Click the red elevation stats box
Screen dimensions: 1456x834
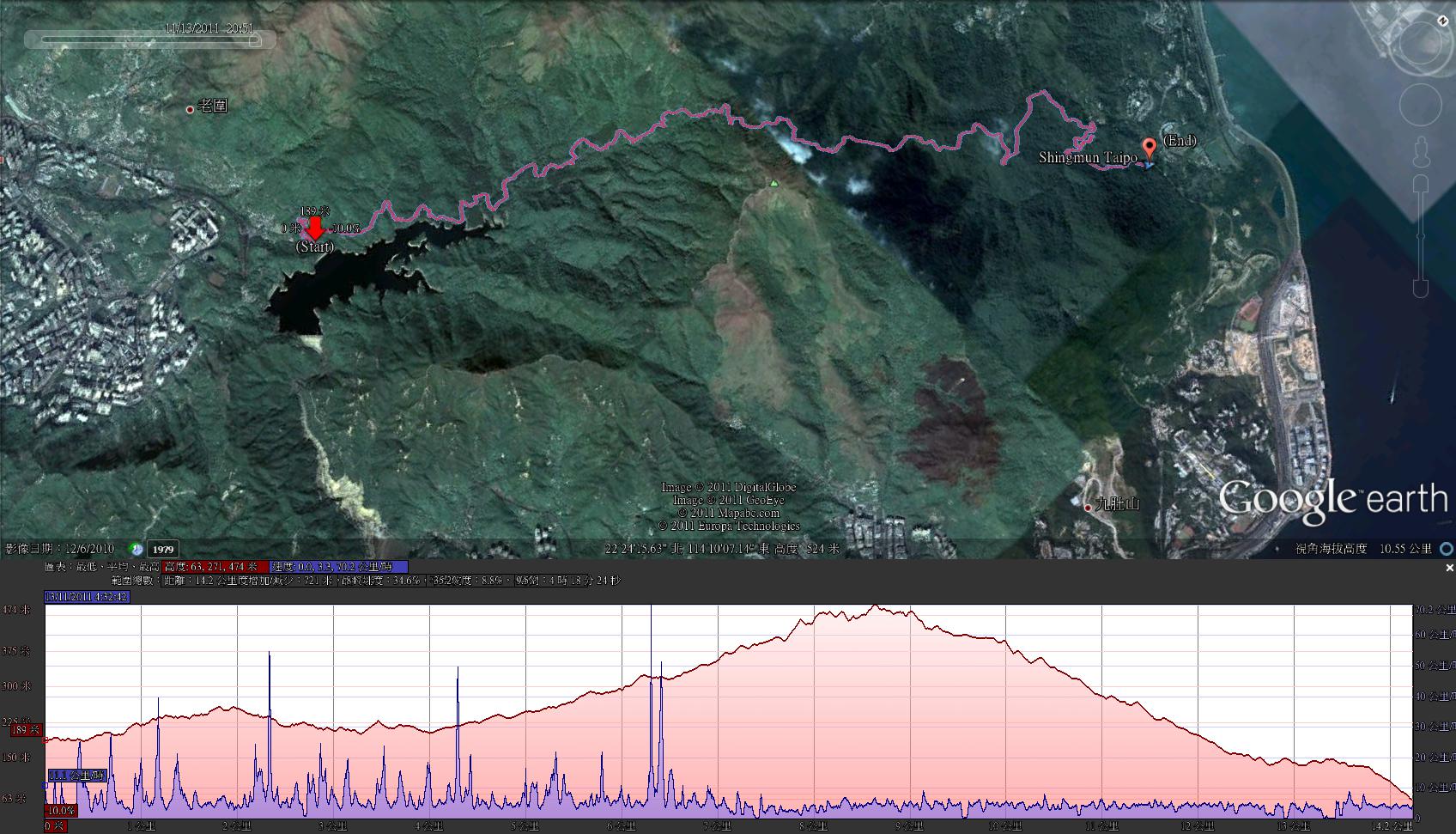[215, 567]
